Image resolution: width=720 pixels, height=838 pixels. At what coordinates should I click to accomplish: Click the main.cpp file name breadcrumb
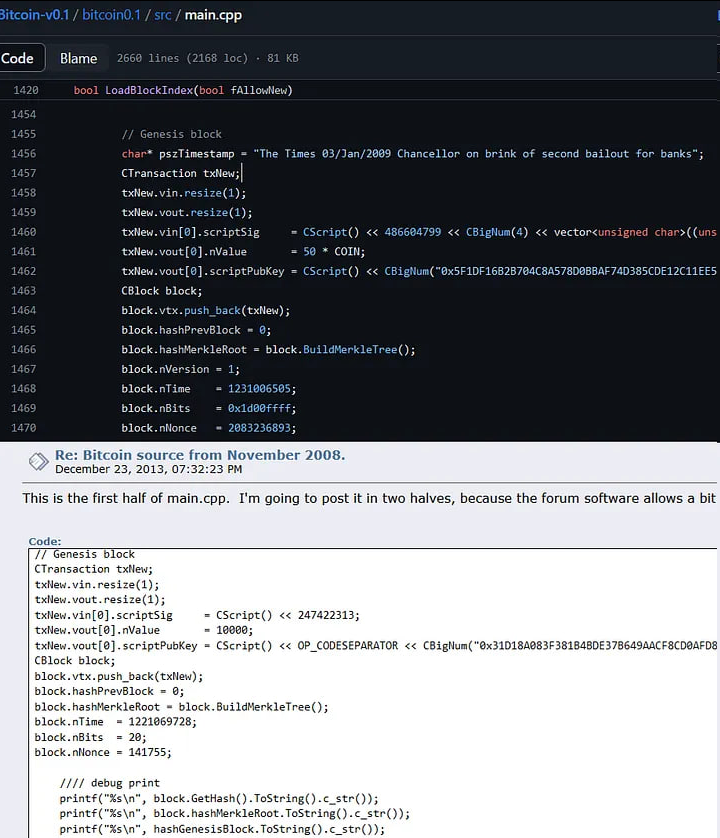point(213,15)
